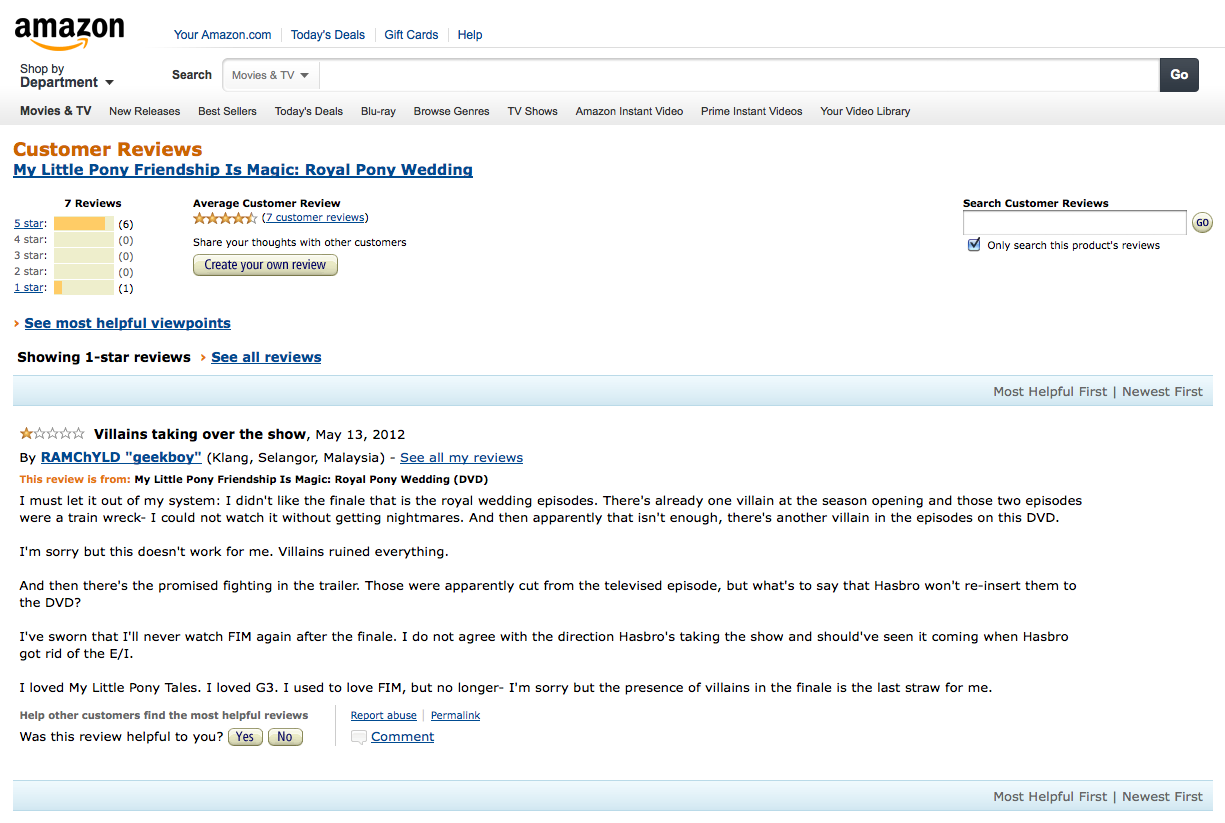Open the Blu-ray navigation tab
The width and height of the screenshot is (1225, 823).
[378, 111]
